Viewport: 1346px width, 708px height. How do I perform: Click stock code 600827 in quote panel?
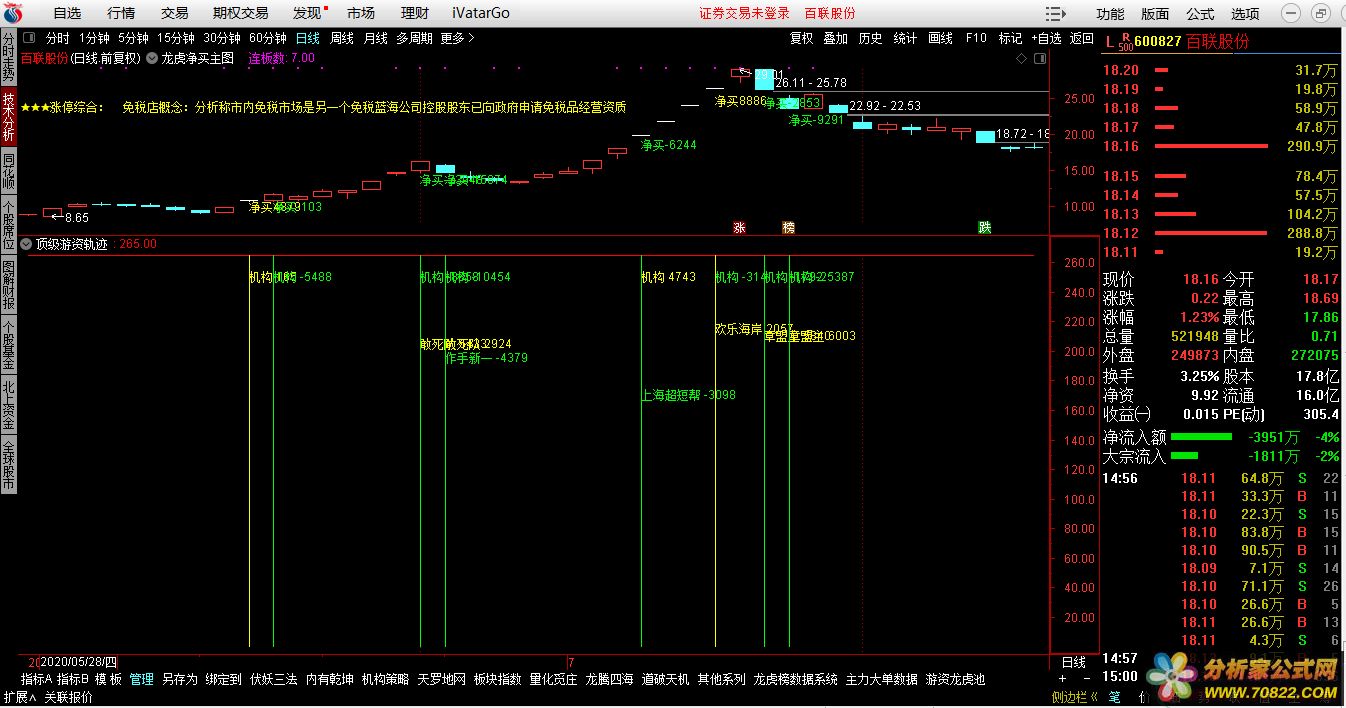point(1157,41)
